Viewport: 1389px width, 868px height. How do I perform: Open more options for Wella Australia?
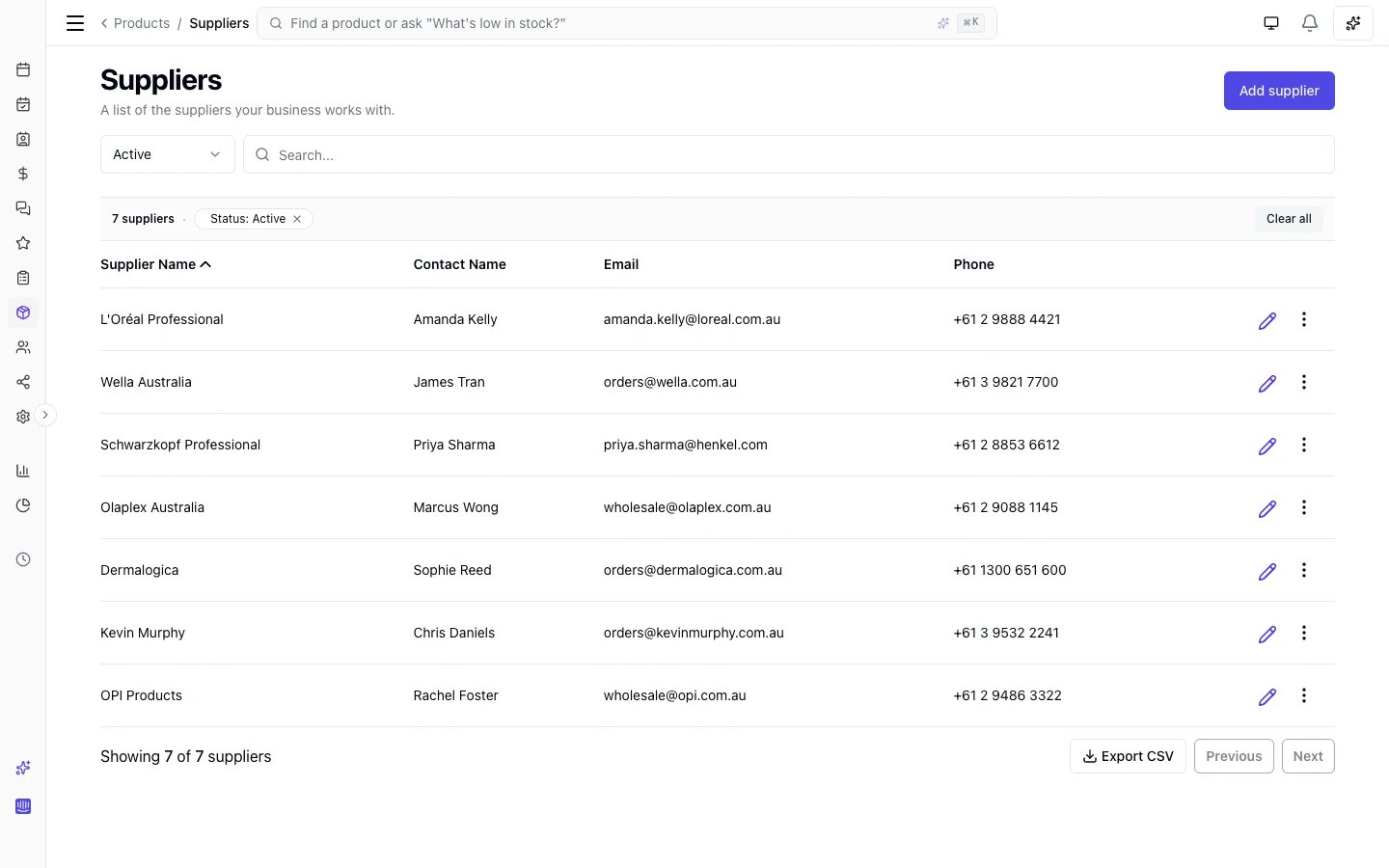pos(1304,382)
